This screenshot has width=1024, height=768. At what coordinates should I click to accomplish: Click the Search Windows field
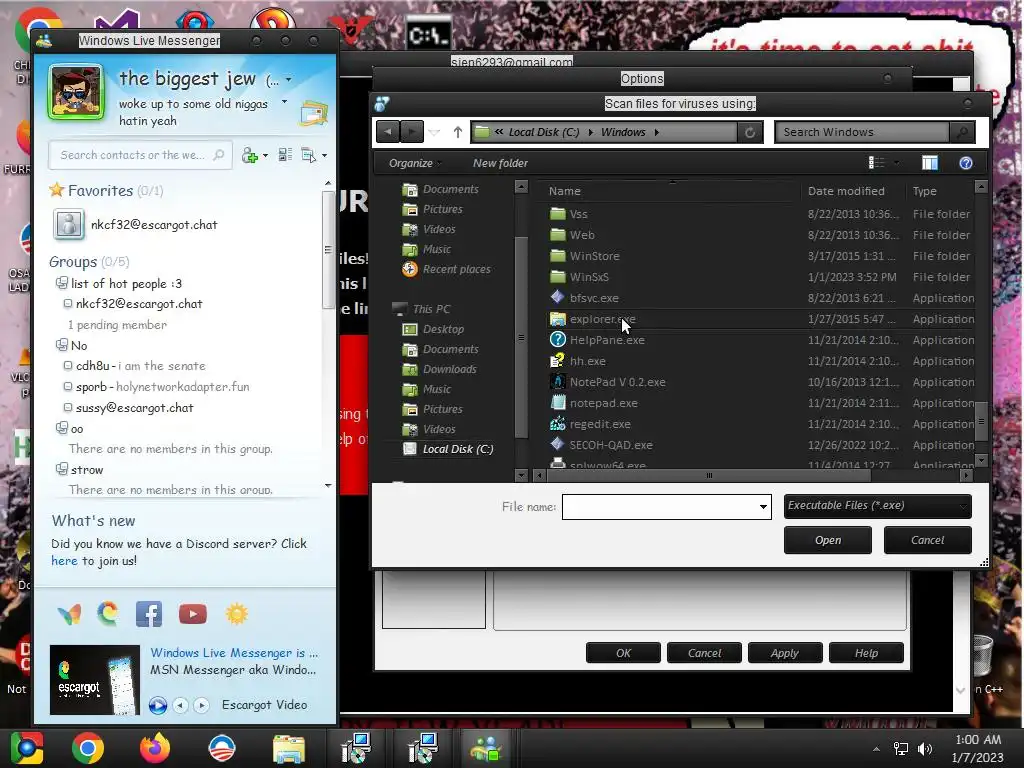[x=862, y=133]
